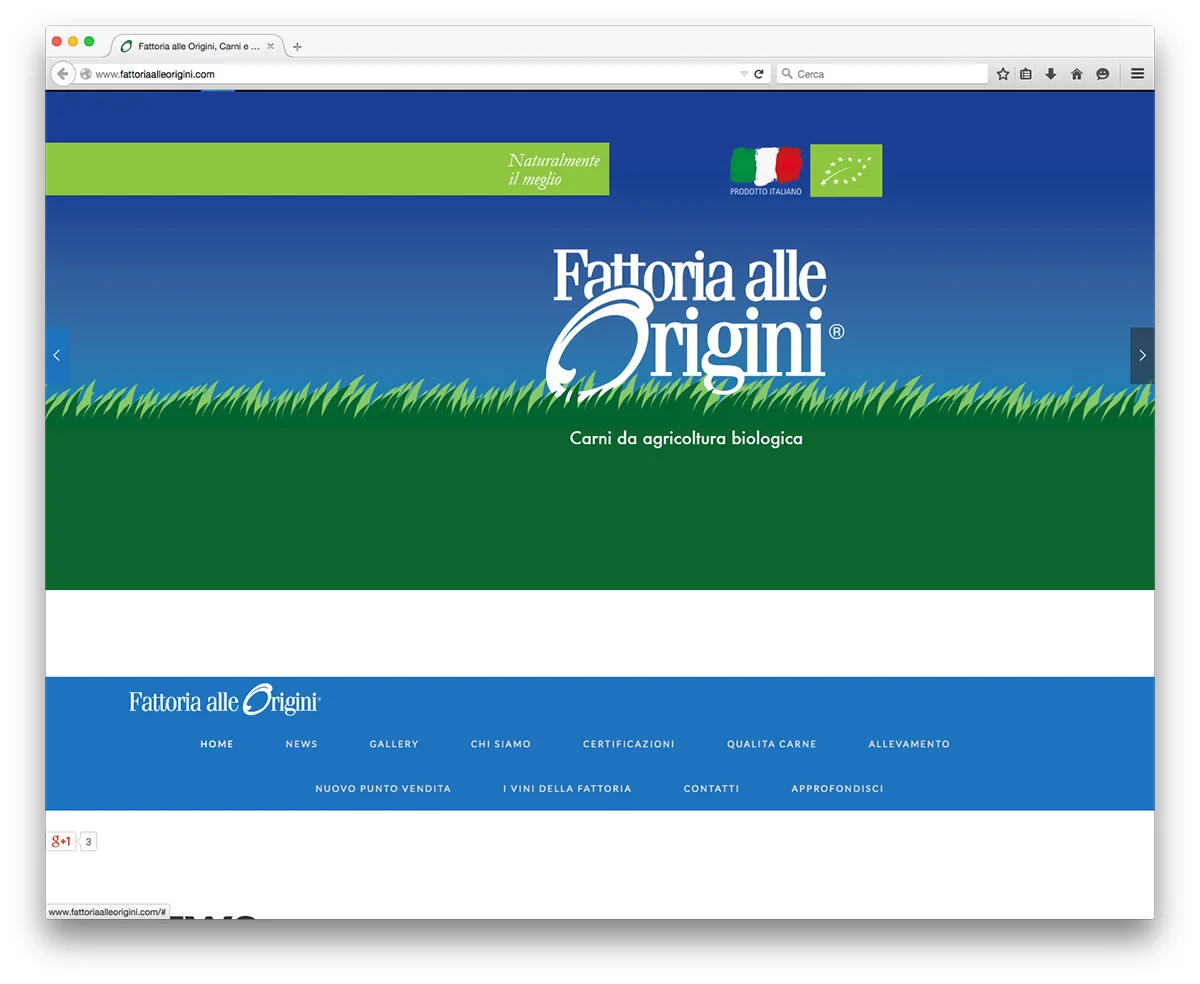Viewport: 1200px width, 984px height.
Task: Click the search magnifier icon
Action: click(787, 74)
